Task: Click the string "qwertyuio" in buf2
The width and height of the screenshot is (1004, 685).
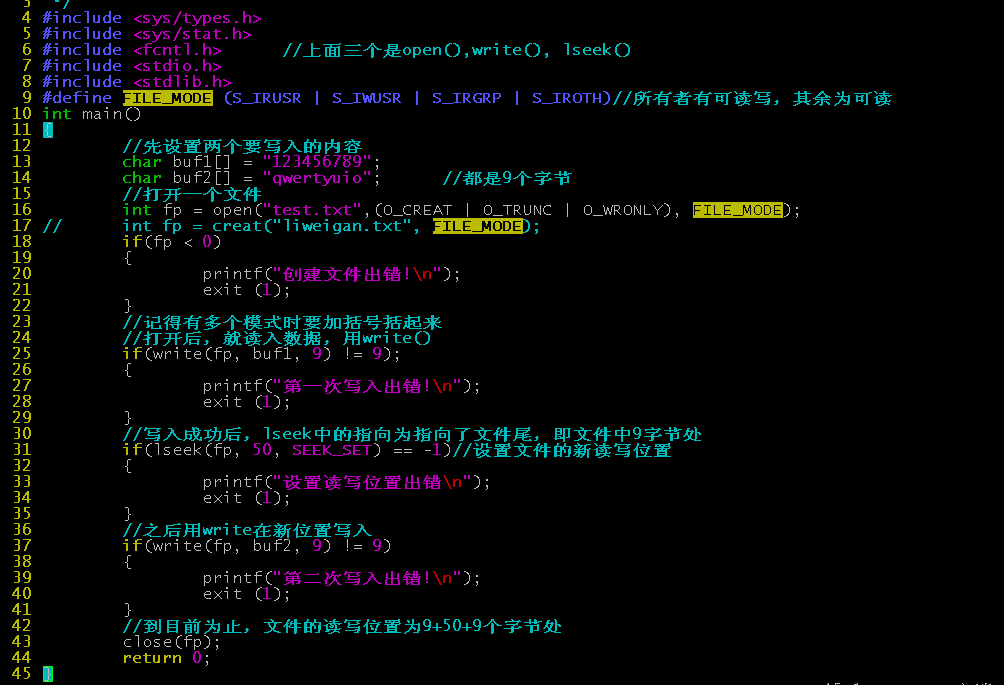Action: coord(317,177)
